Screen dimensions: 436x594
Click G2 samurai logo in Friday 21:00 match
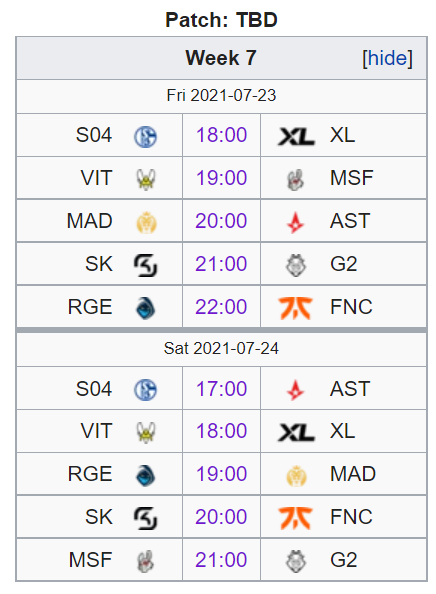click(296, 265)
